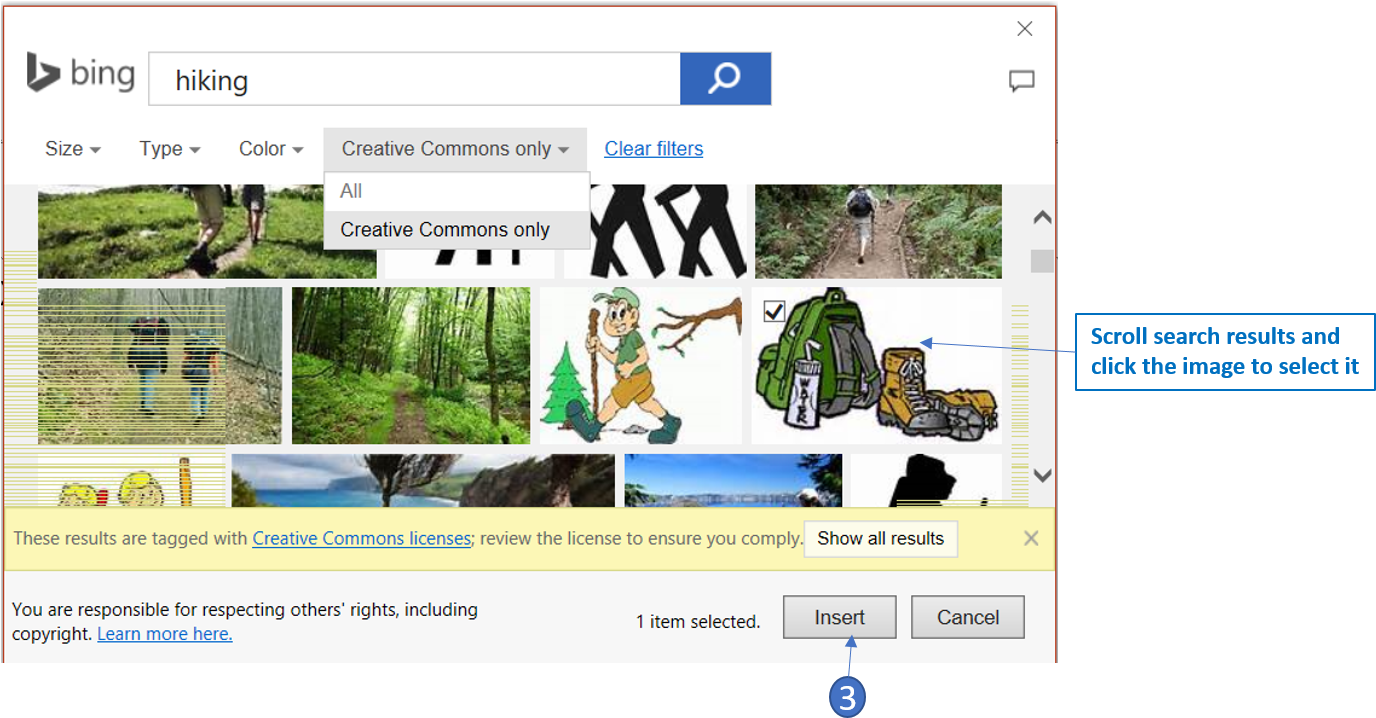Viewport: 1376px width, 718px height.
Task: Close the Bing image search dialog
Action: pos(1024,29)
